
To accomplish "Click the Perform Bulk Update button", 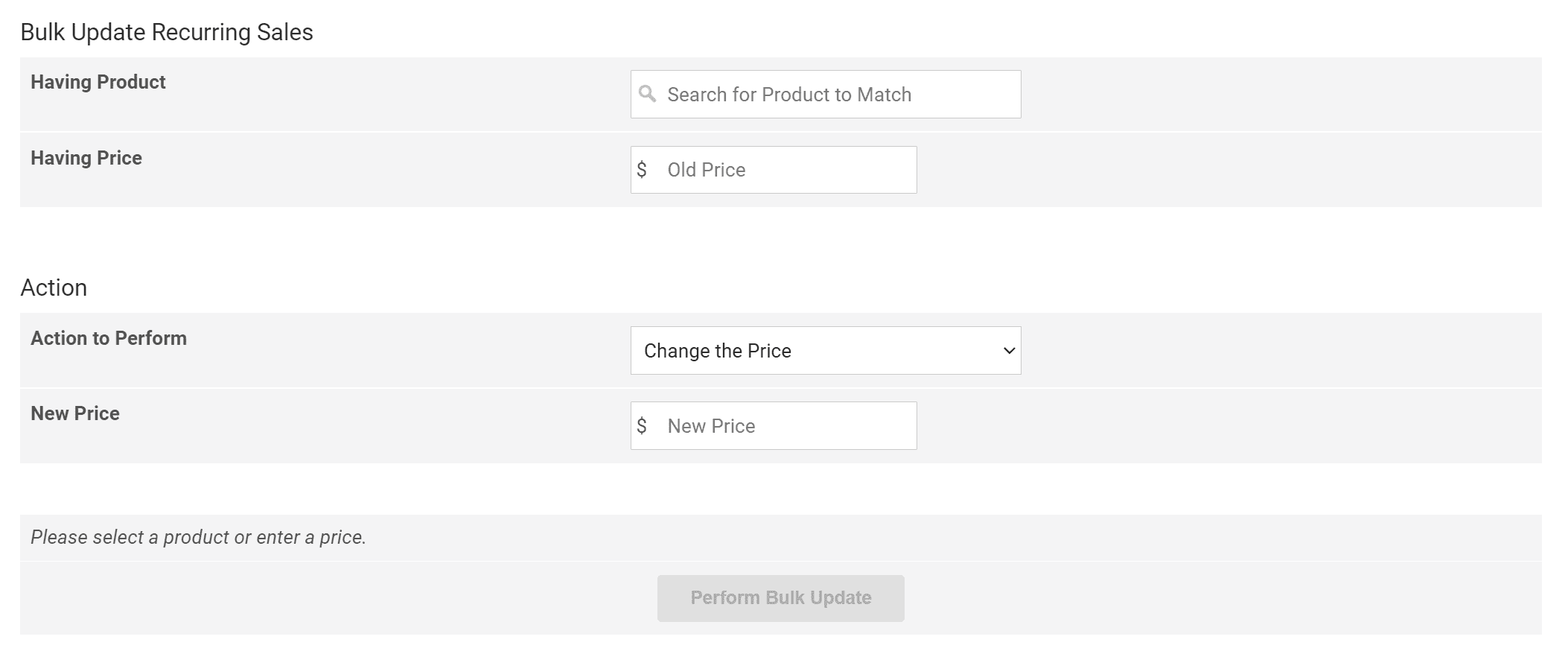I will 780,598.
